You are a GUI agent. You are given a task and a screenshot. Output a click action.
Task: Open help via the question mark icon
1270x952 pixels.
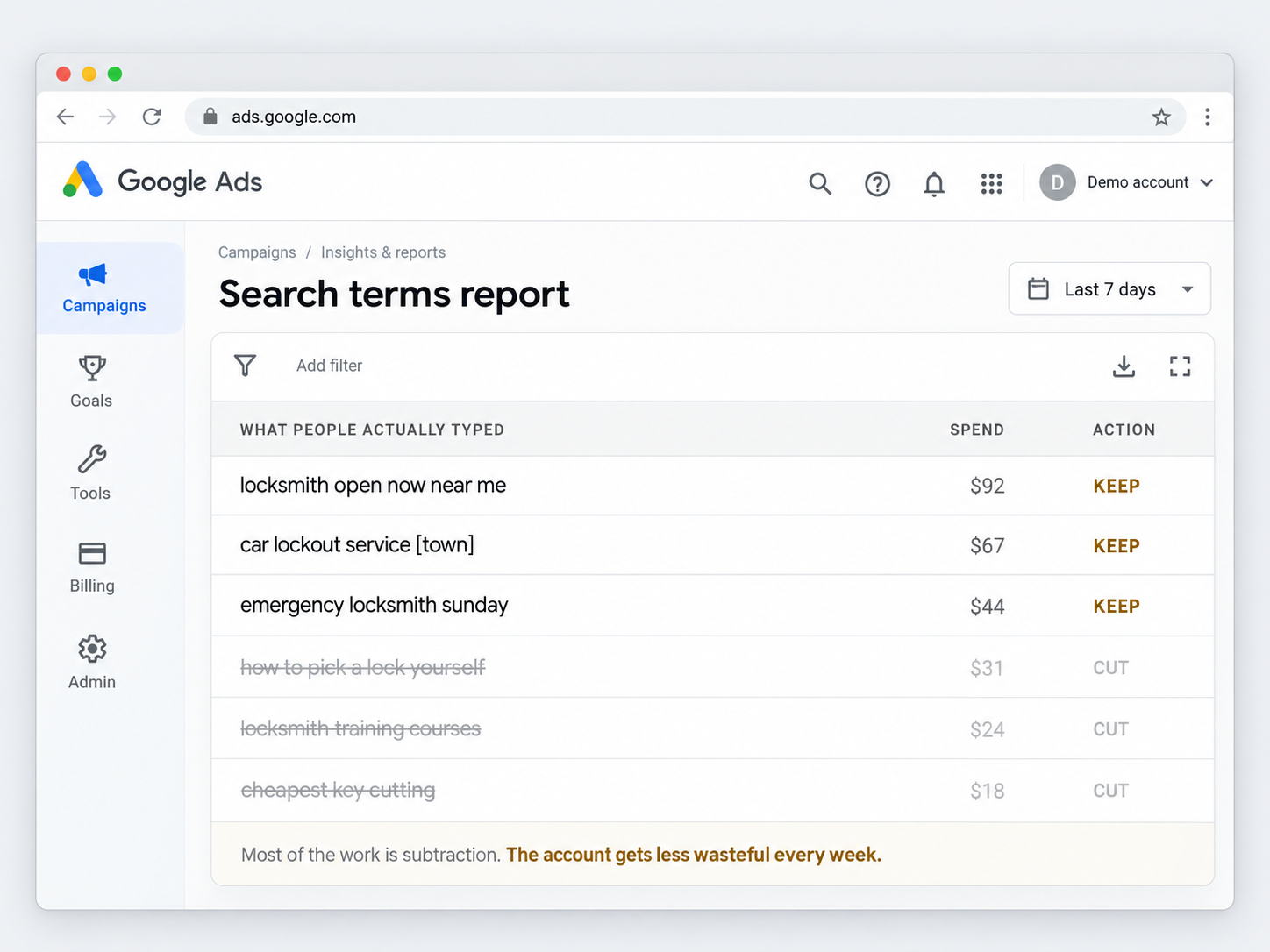[x=877, y=183]
